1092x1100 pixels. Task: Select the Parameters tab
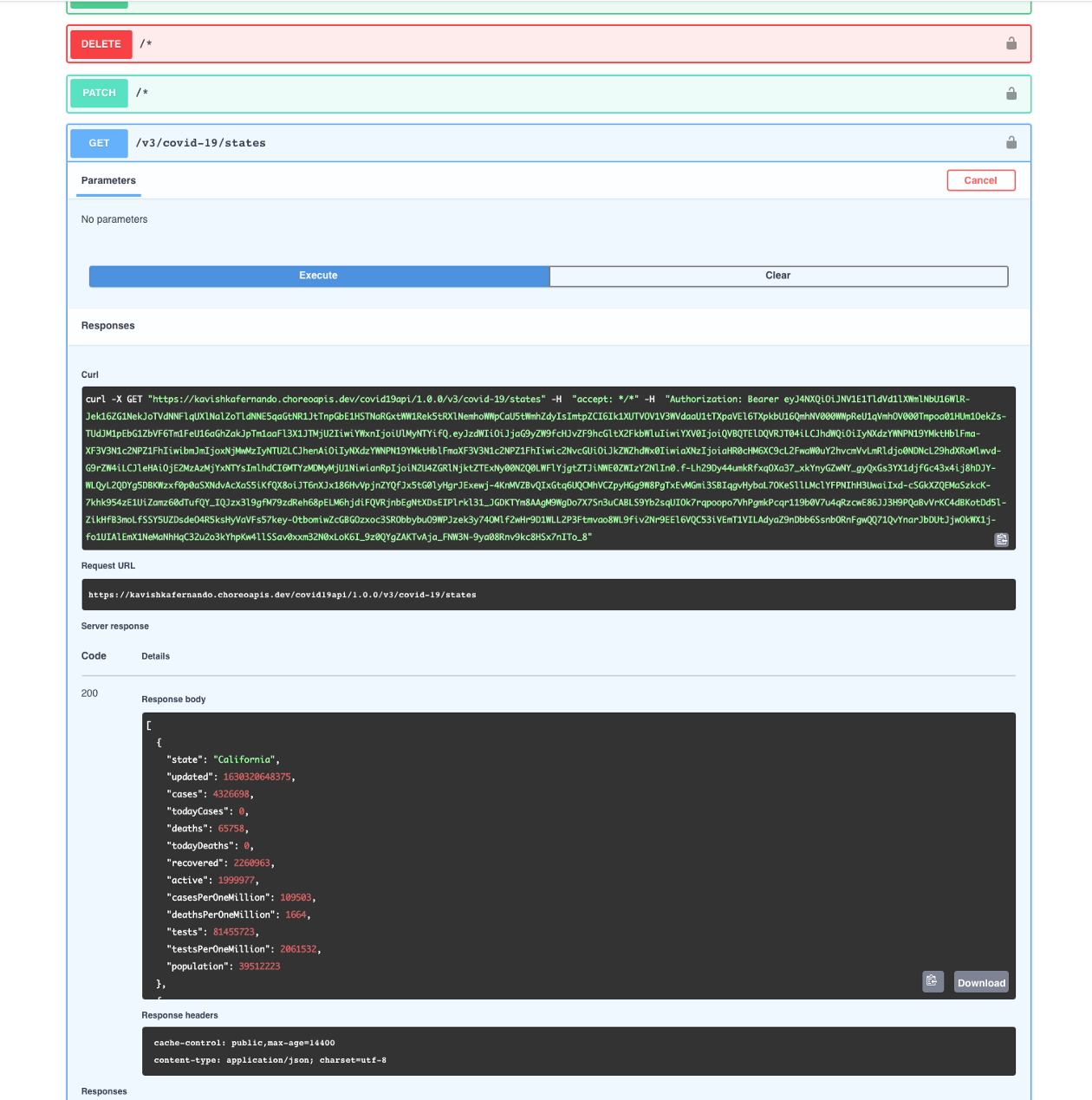coord(108,181)
